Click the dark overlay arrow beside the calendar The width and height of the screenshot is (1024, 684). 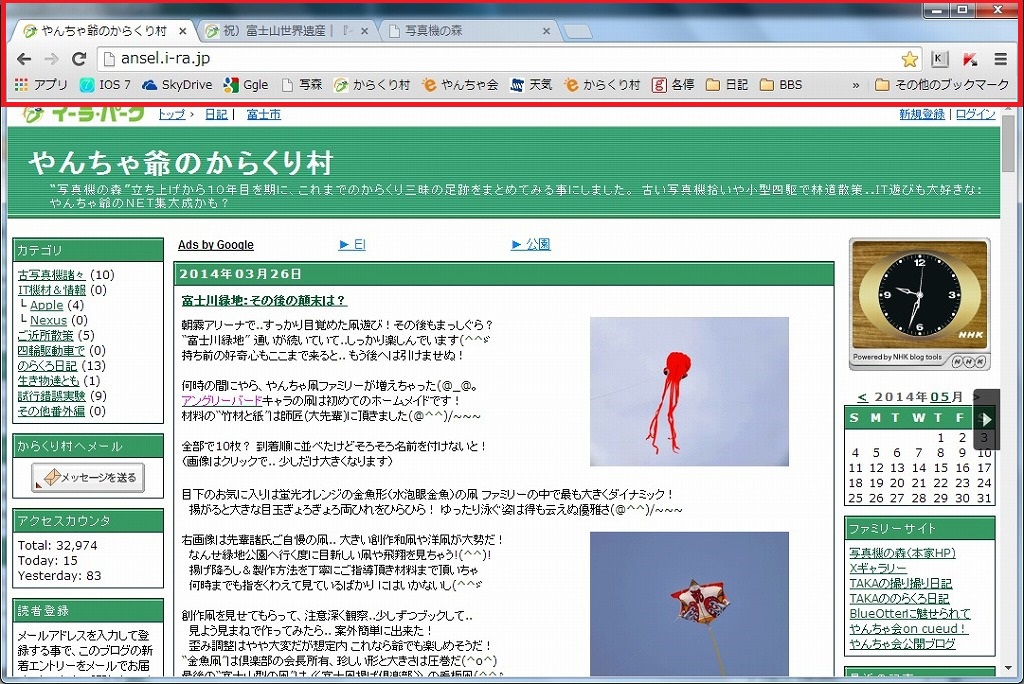[987, 419]
